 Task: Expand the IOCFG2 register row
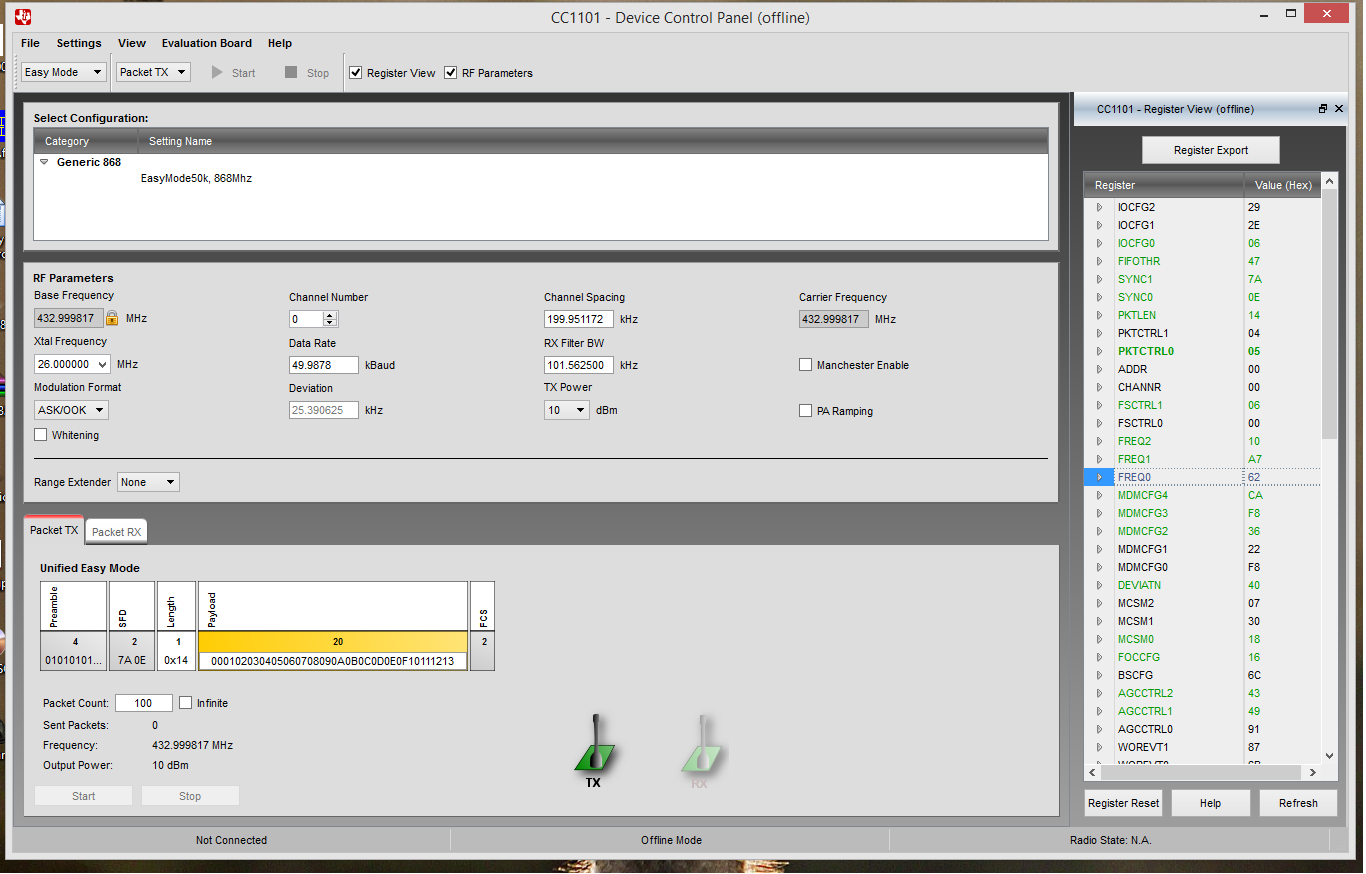pos(1099,207)
